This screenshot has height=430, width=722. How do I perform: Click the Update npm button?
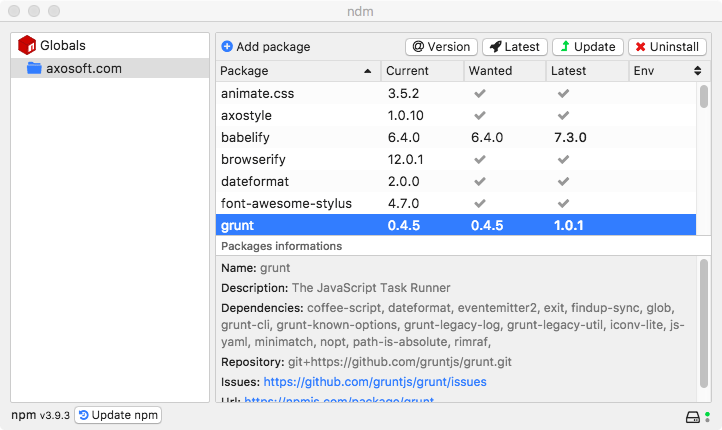118,415
